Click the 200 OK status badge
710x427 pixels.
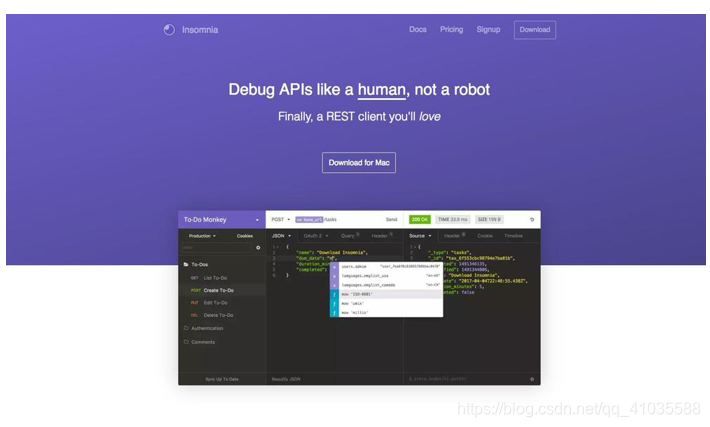click(x=420, y=220)
